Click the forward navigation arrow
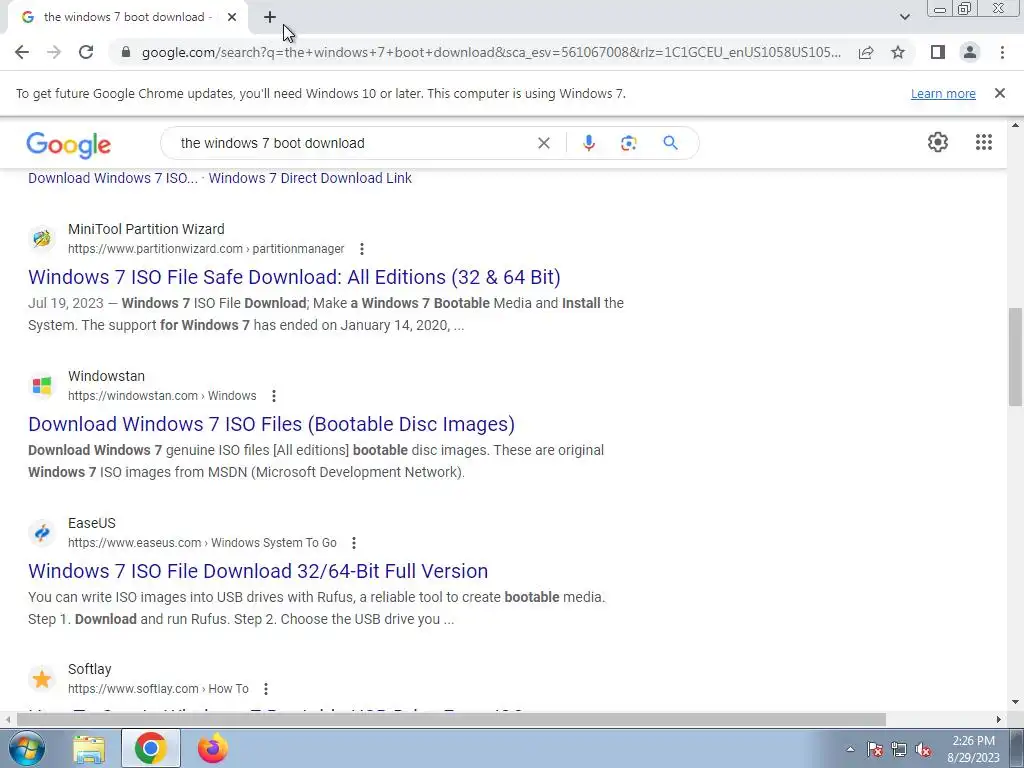 (54, 52)
